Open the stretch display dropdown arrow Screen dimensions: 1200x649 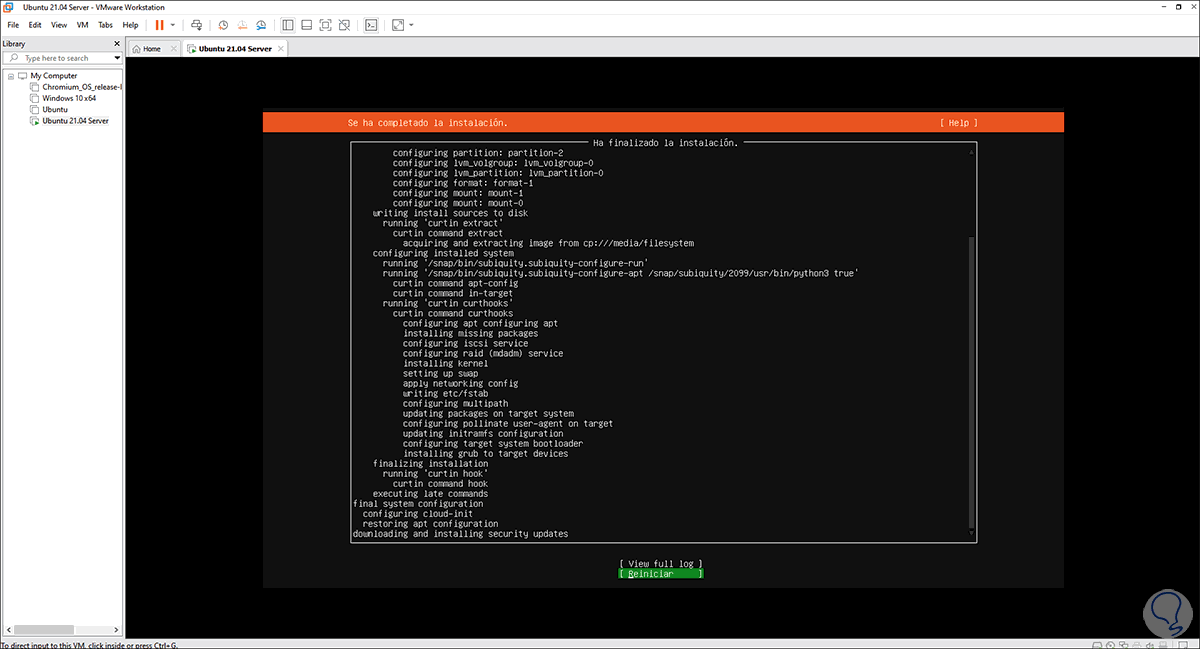pos(411,24)
